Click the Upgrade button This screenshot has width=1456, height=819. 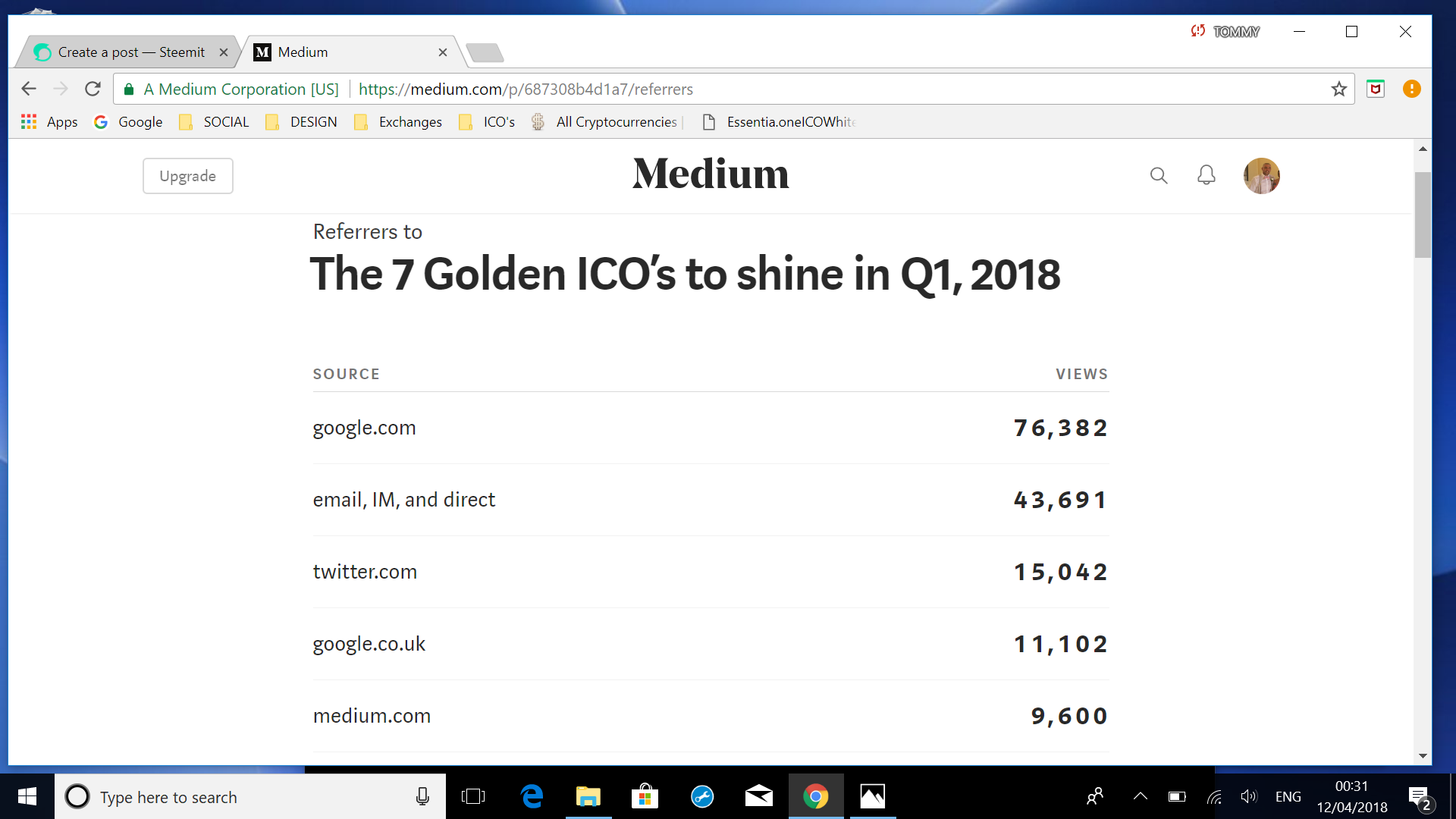coord(187,176)
